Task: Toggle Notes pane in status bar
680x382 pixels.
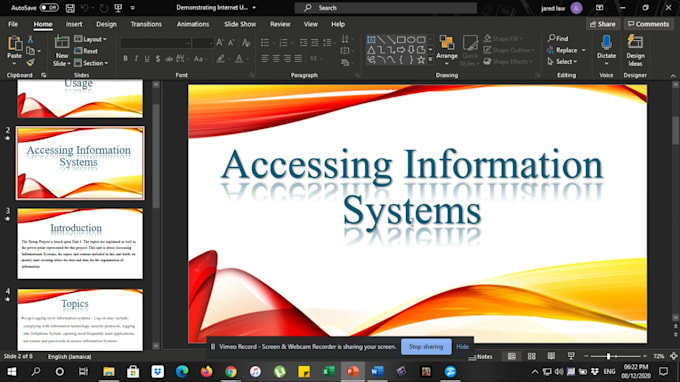Action: [x=481, y=356]
